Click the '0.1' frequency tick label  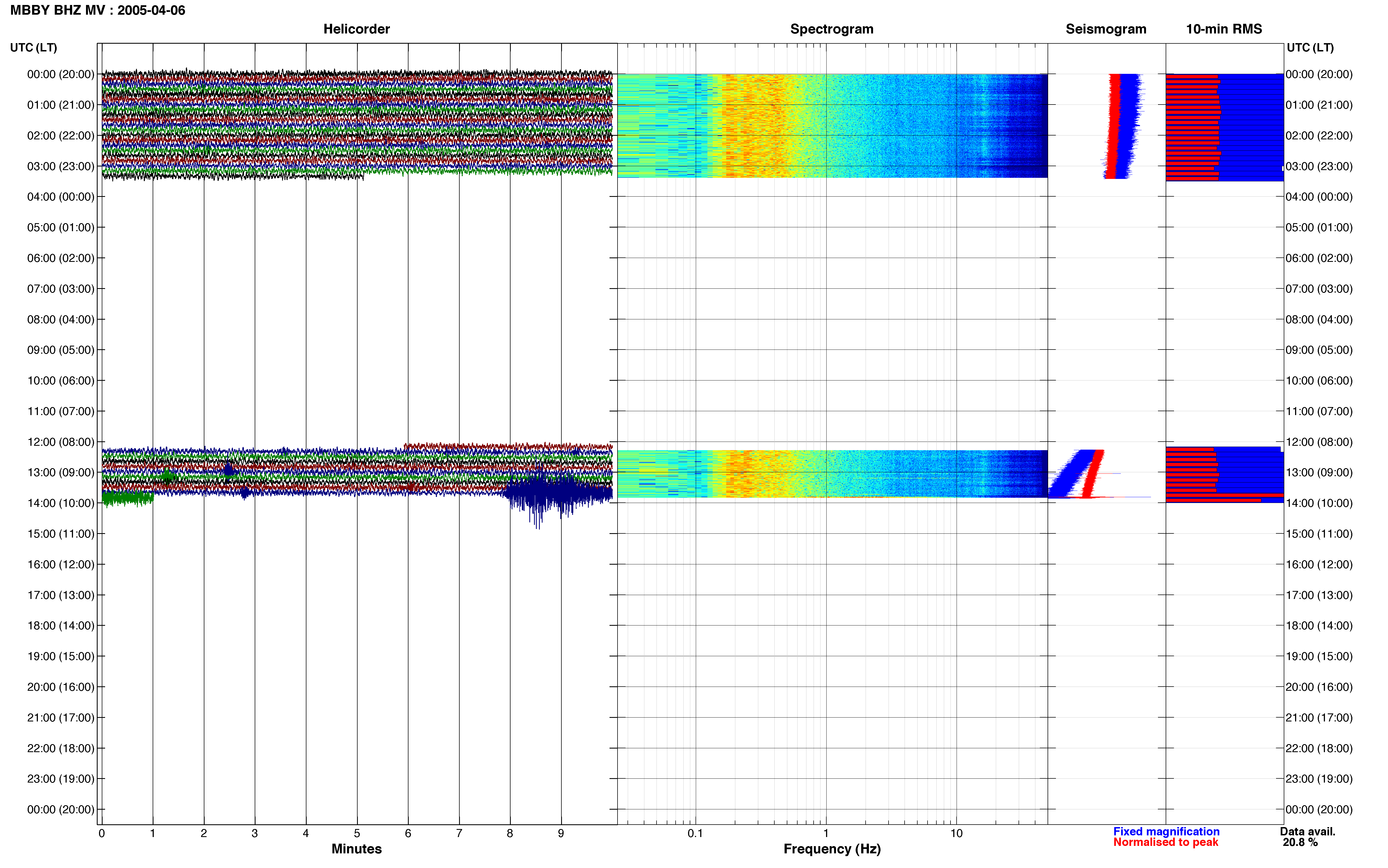point(695,833)
